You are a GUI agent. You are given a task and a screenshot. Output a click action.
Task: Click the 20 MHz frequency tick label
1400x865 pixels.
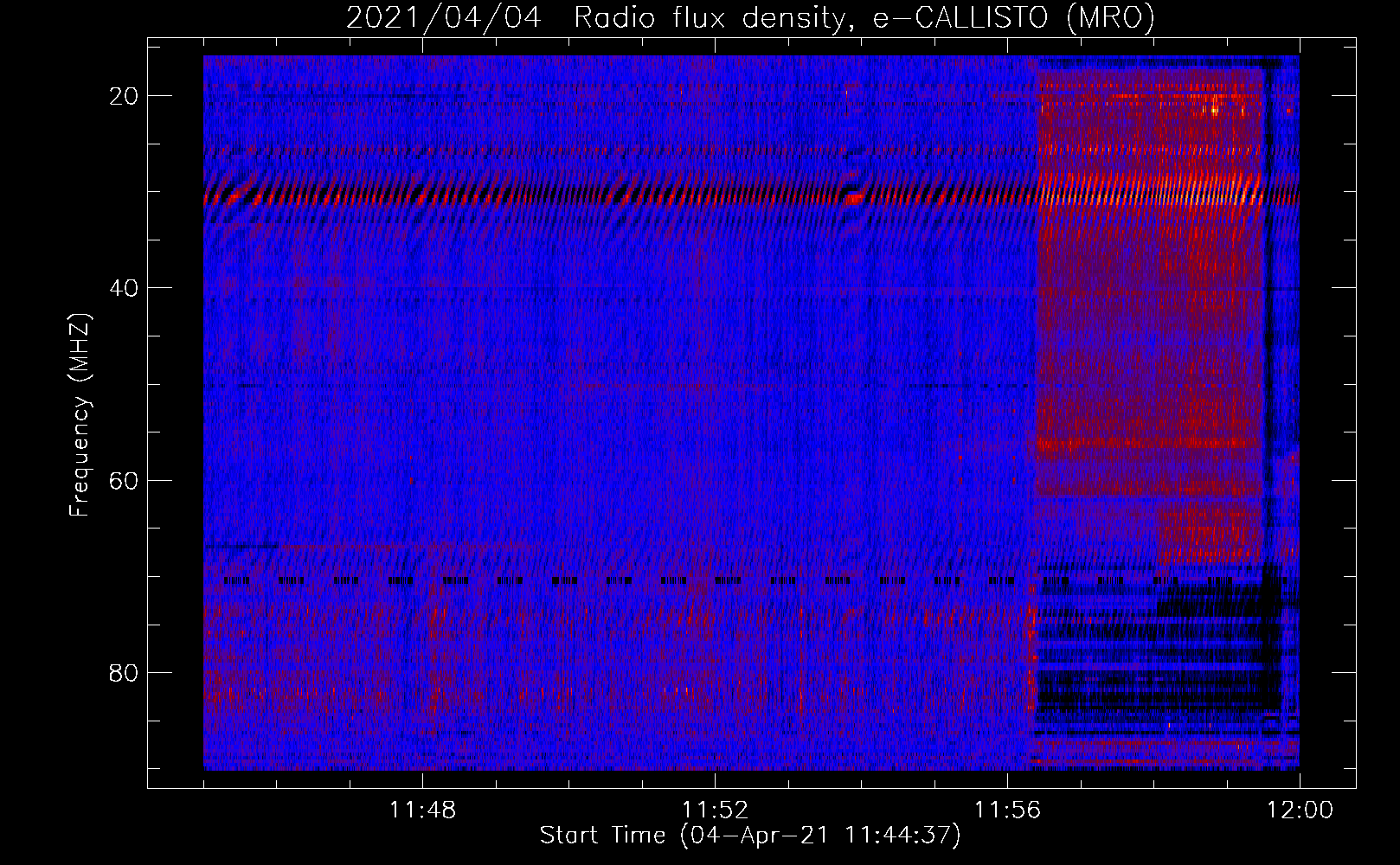click(124, 96)
